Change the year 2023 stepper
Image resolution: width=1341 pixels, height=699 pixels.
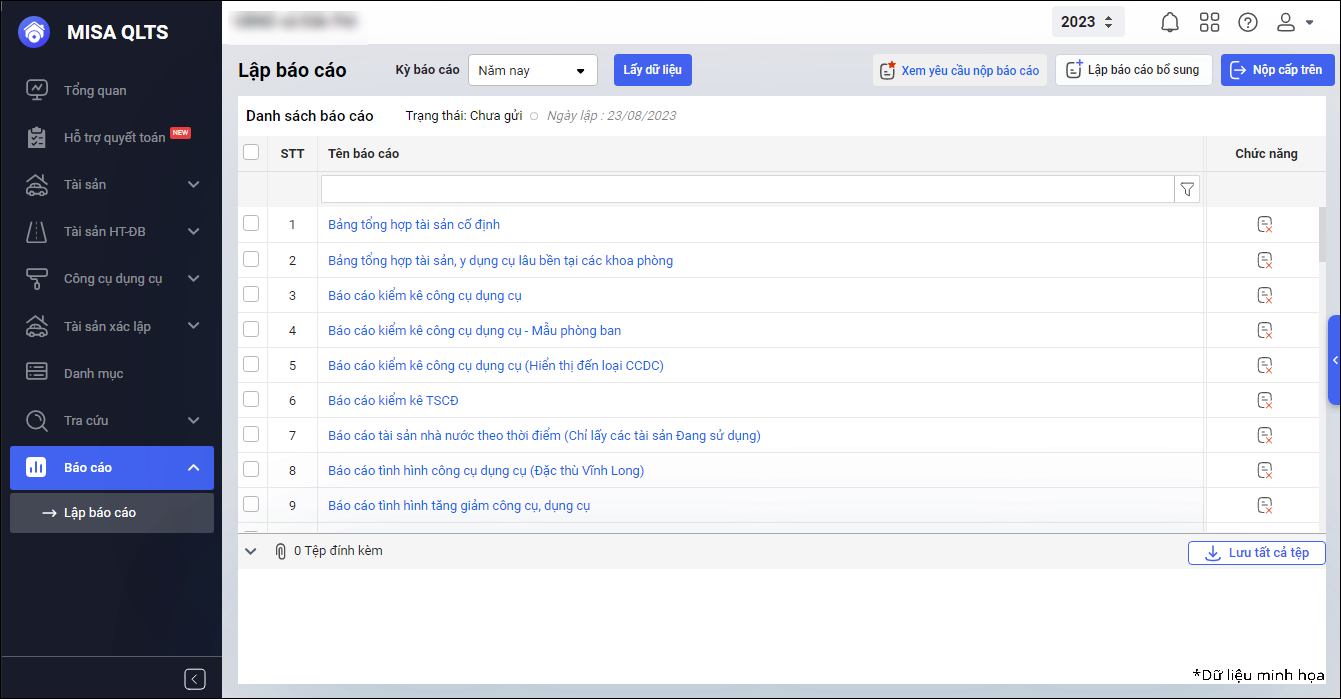(x=1088, y=22)
